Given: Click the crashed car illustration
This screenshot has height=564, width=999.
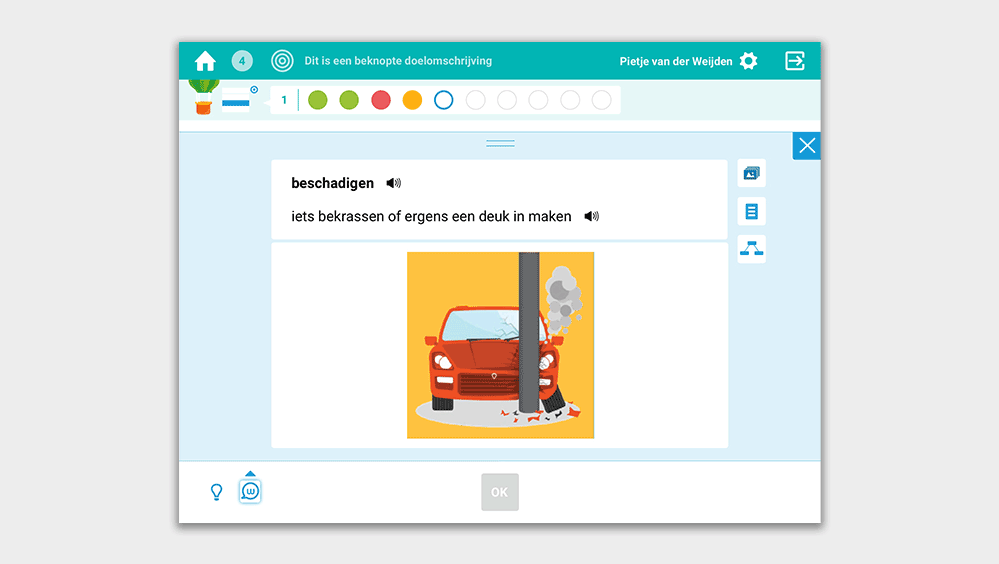Looking at the screenshot, I should pyautogui.click(x=501, y=345).
